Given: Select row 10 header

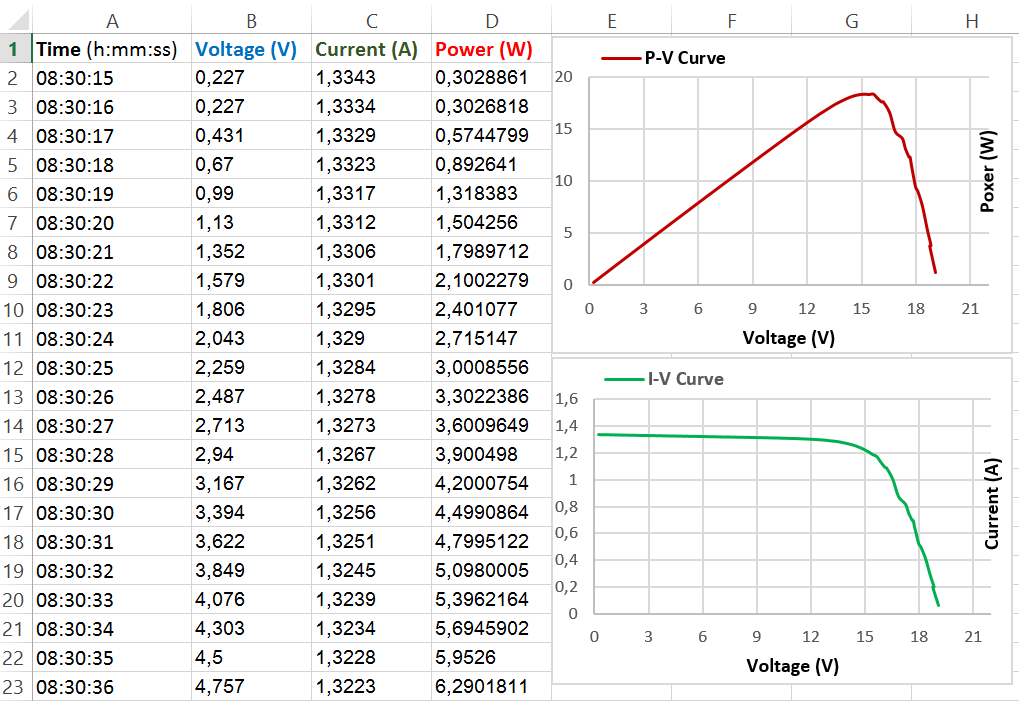Looking at the screenshot, I should pos(15,309).
